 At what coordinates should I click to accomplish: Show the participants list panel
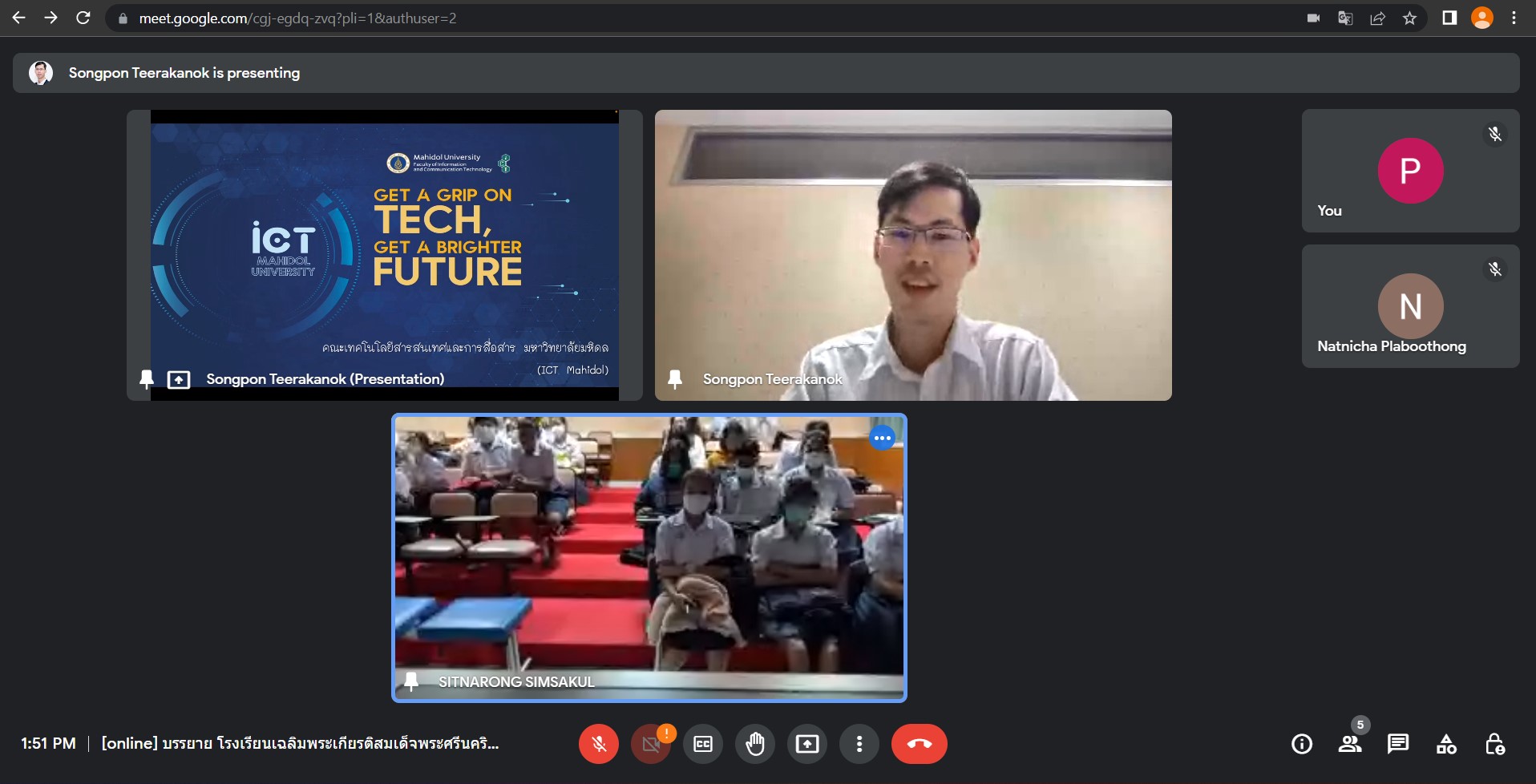[1350, 744]
